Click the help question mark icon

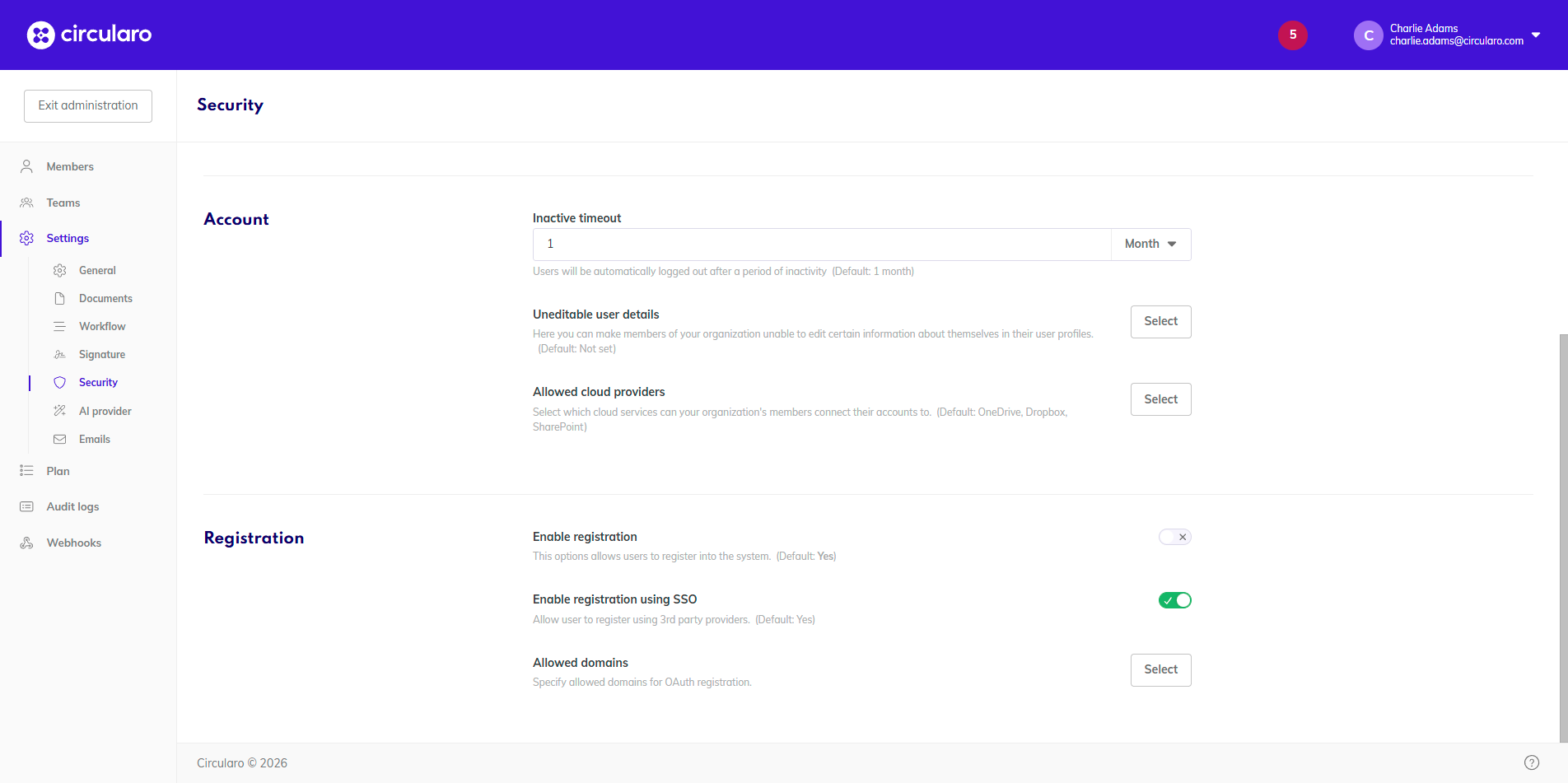tap(1531, 762)
